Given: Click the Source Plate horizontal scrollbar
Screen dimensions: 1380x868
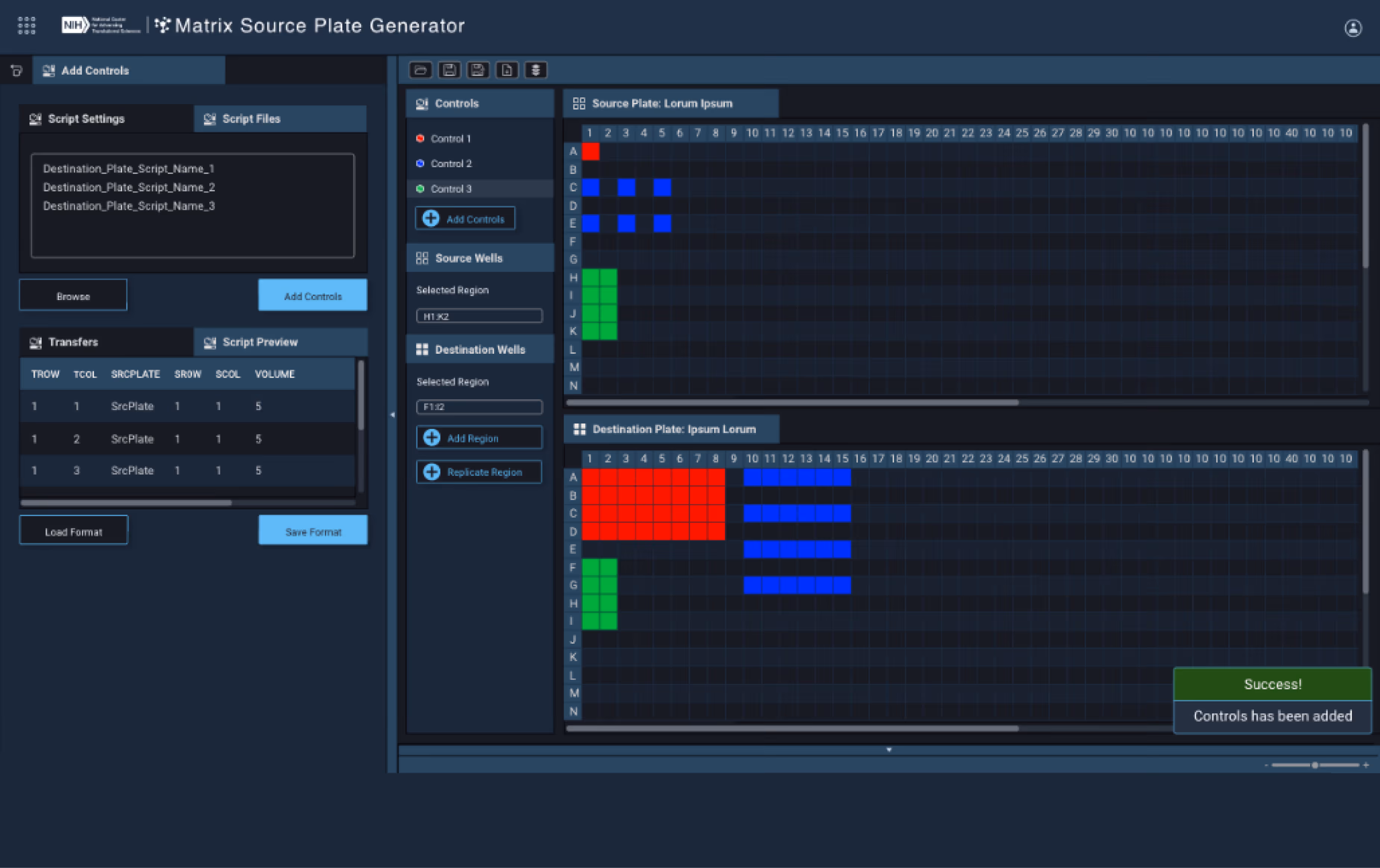Looking at the screenshot, I should point(792,403).
